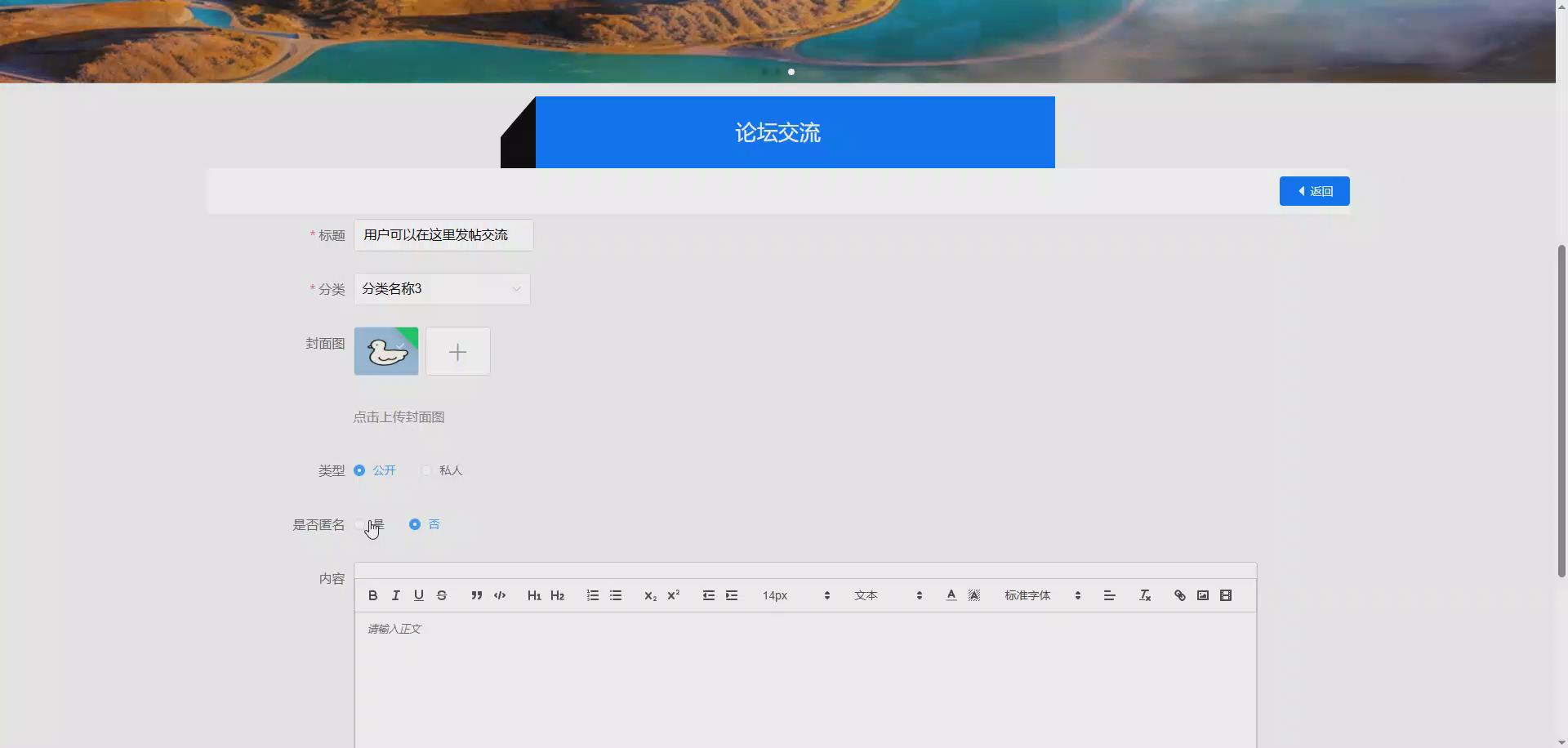Insert a code block
Viewport: 1568px width, 748px height.
point(499,595)
